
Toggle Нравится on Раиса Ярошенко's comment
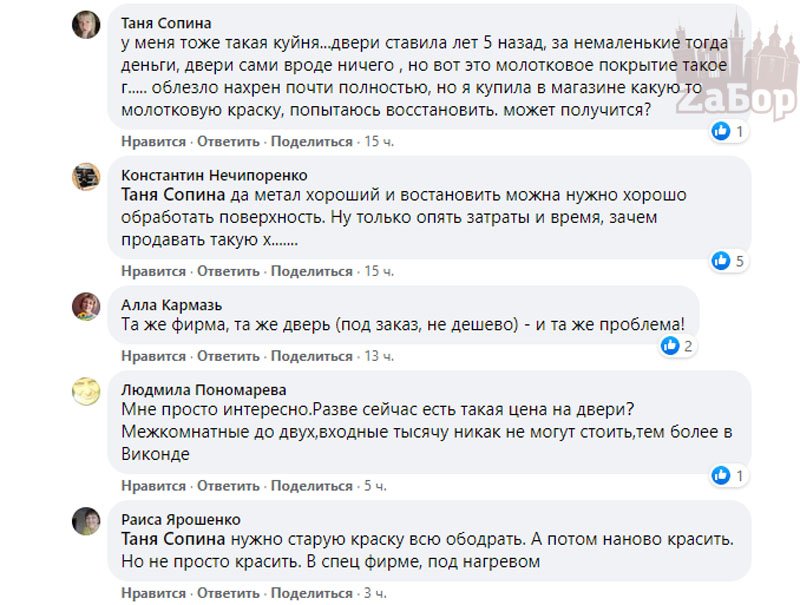click(x=153, y=593)
